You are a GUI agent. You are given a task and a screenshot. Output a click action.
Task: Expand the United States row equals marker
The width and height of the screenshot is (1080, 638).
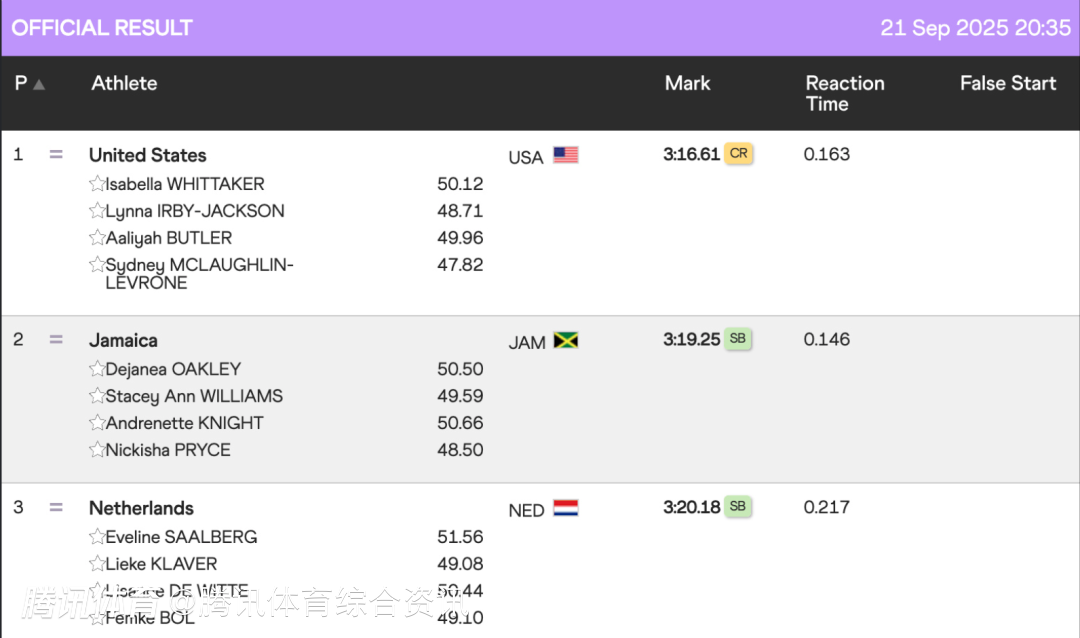tap(56, 155)
